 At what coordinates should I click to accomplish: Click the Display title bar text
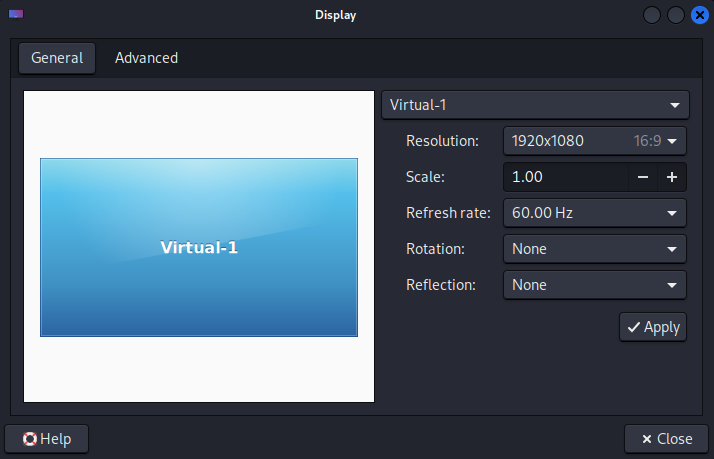click(335, 15)
